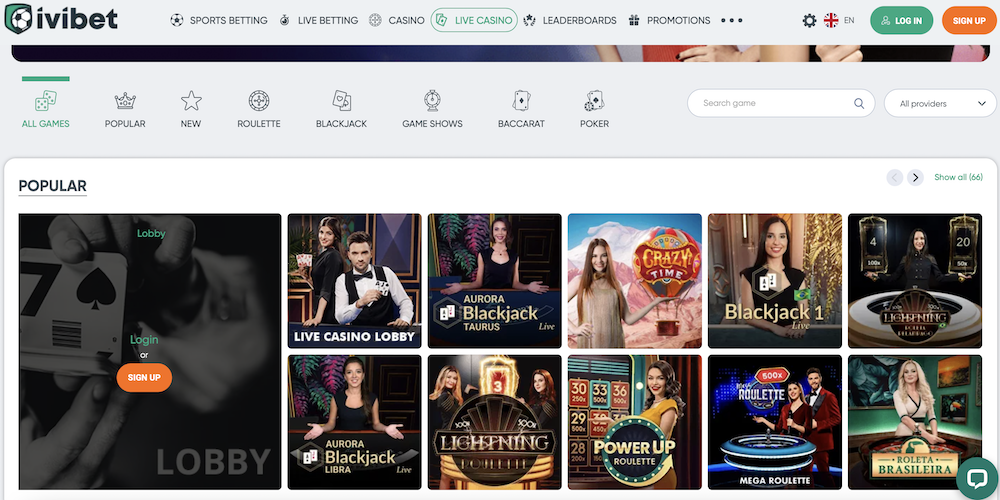Expand the All providers dropdown
1000x500 pixels.
pos(940,103)
